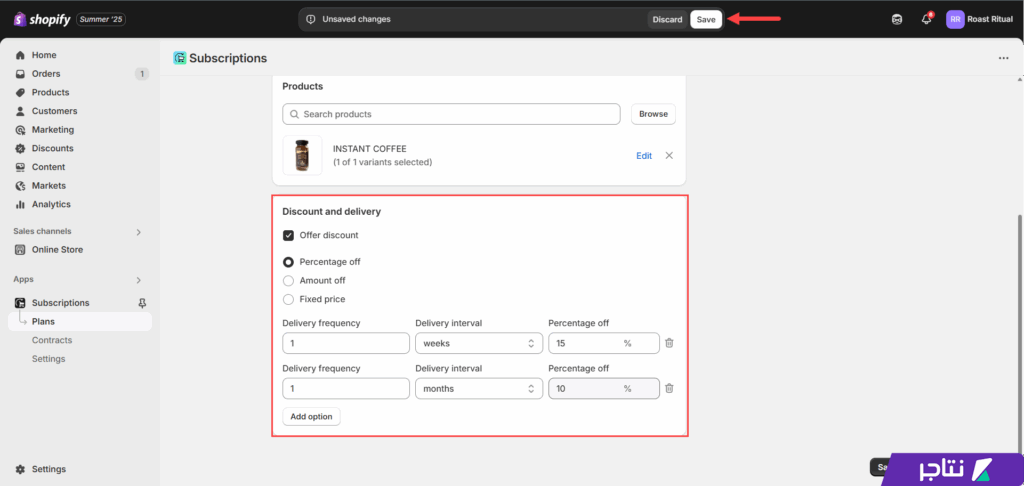Click the Orders count badge
The image size is (1024, 486).
[x=142, y=74]
